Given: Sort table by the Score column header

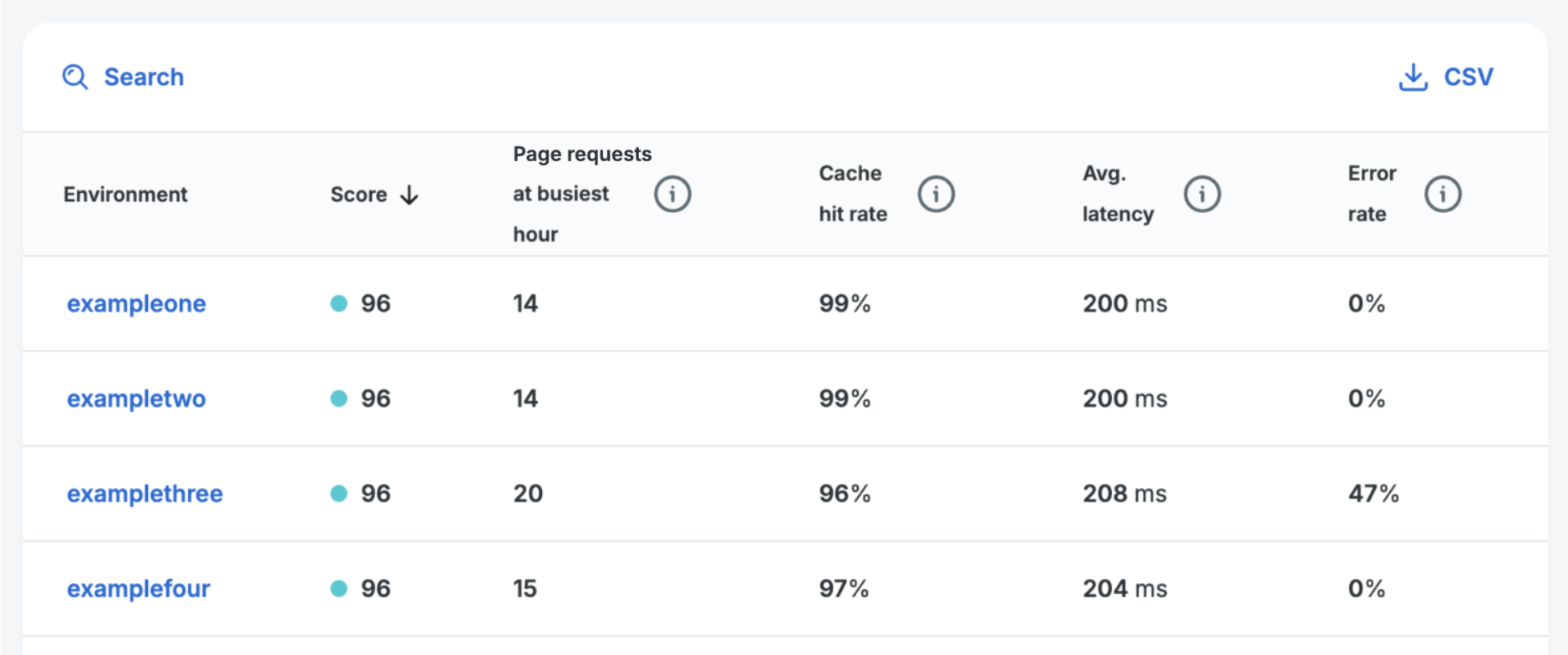Looking at the screenshot, I should pos(358,195).
